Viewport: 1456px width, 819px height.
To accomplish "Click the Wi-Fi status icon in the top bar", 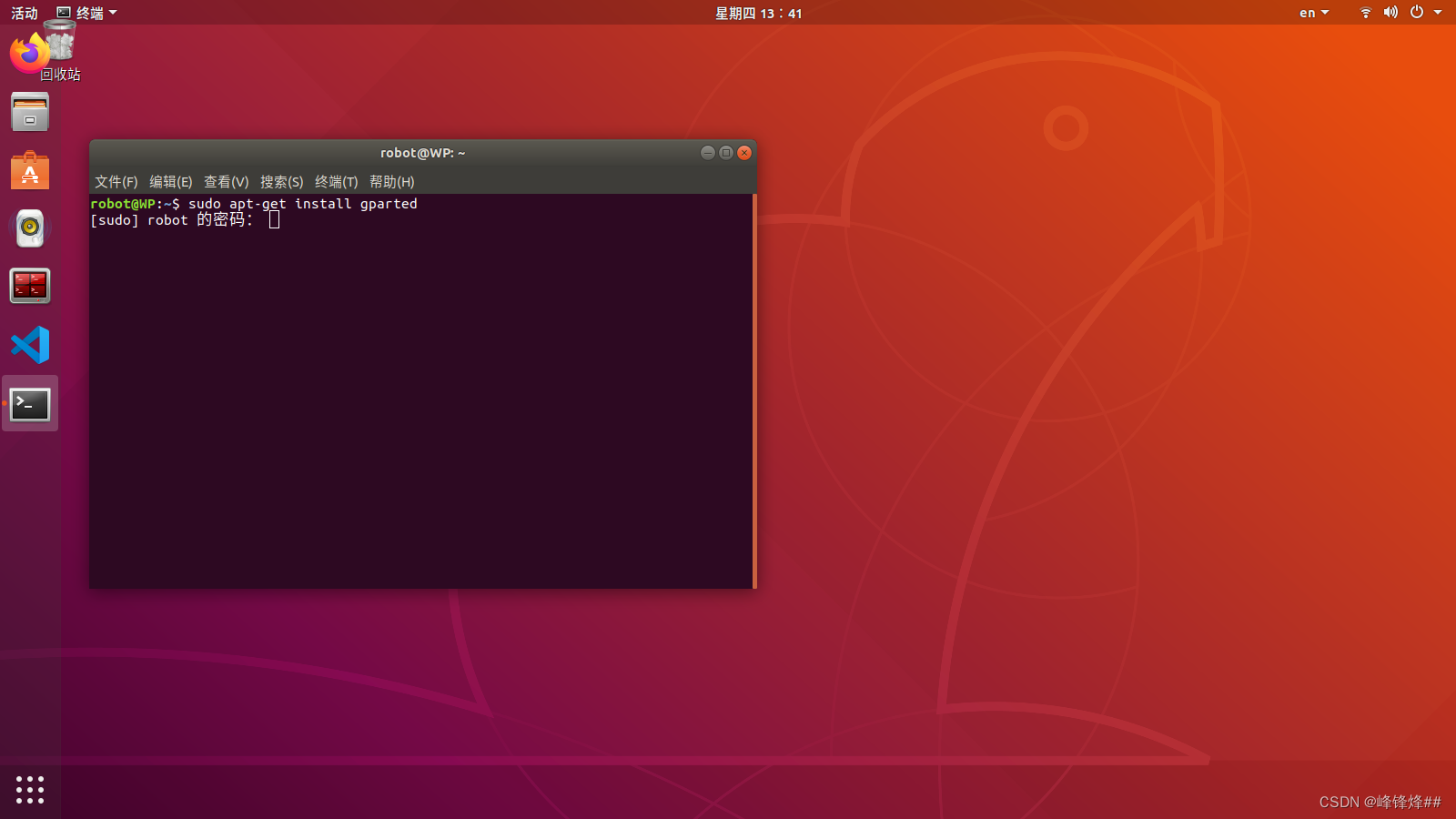I will (x=1364, y=13).
